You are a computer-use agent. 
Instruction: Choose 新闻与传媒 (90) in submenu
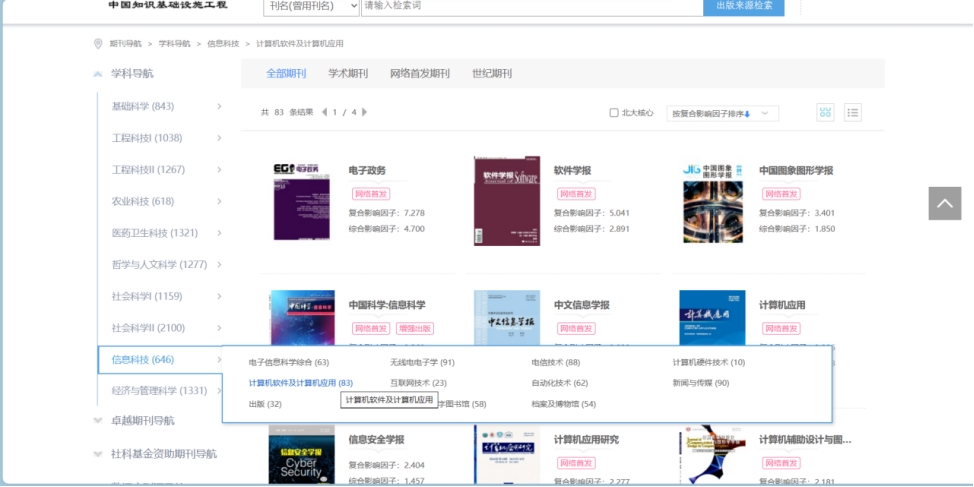tap(701, 383)
